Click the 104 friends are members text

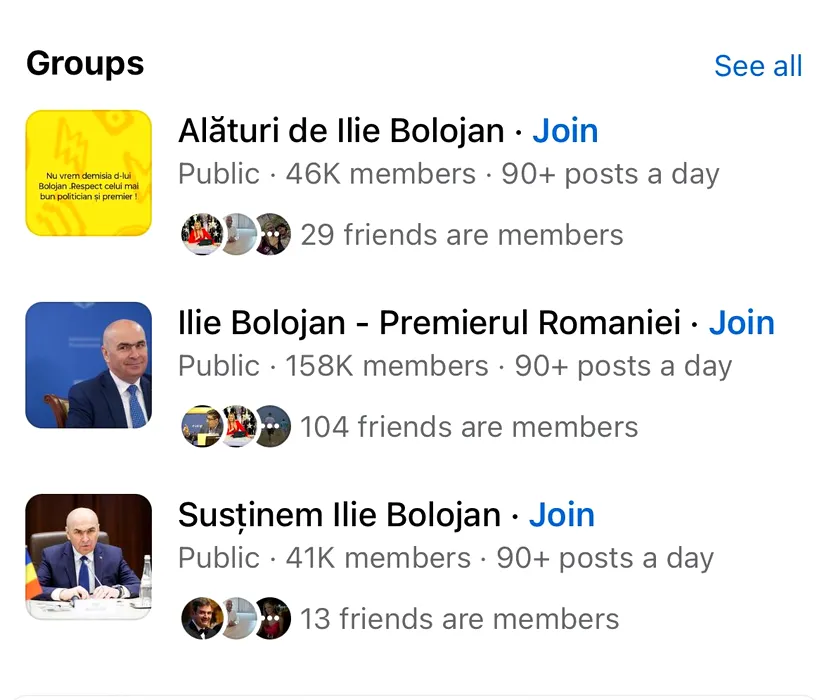pyautogui.click(x=468, y=427)
